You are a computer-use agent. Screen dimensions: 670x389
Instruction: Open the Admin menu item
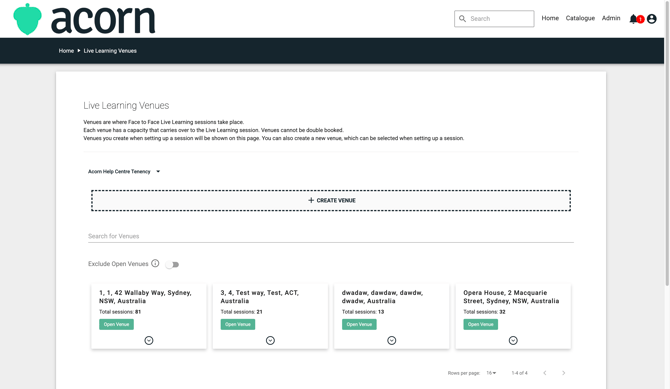(611, 18)
